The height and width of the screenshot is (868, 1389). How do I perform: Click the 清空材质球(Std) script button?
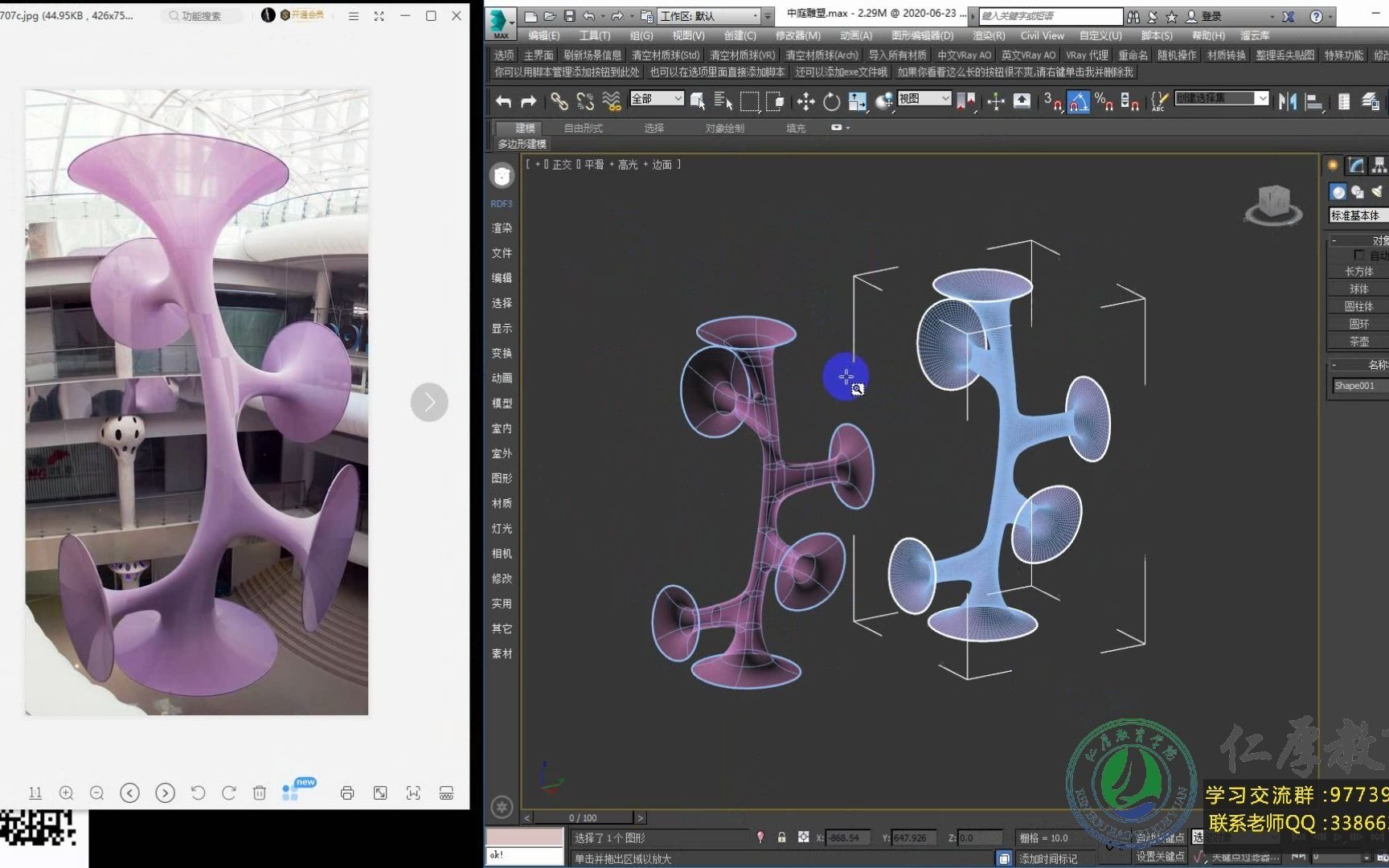pyautogui.click(x=666, y=55)
